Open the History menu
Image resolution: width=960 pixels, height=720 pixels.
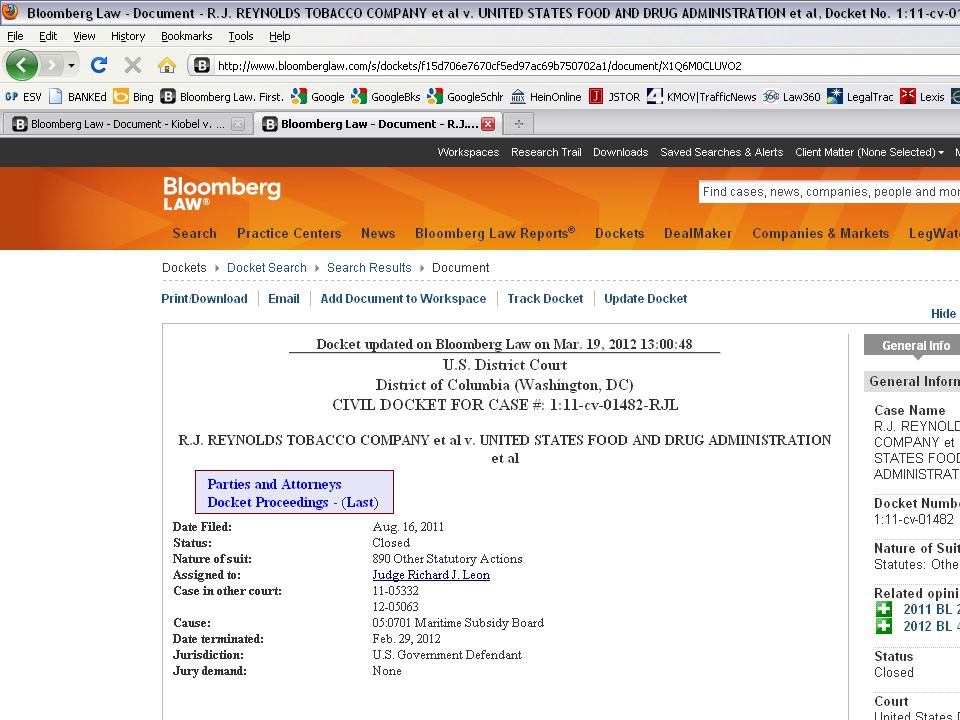[x=128, y=36]
